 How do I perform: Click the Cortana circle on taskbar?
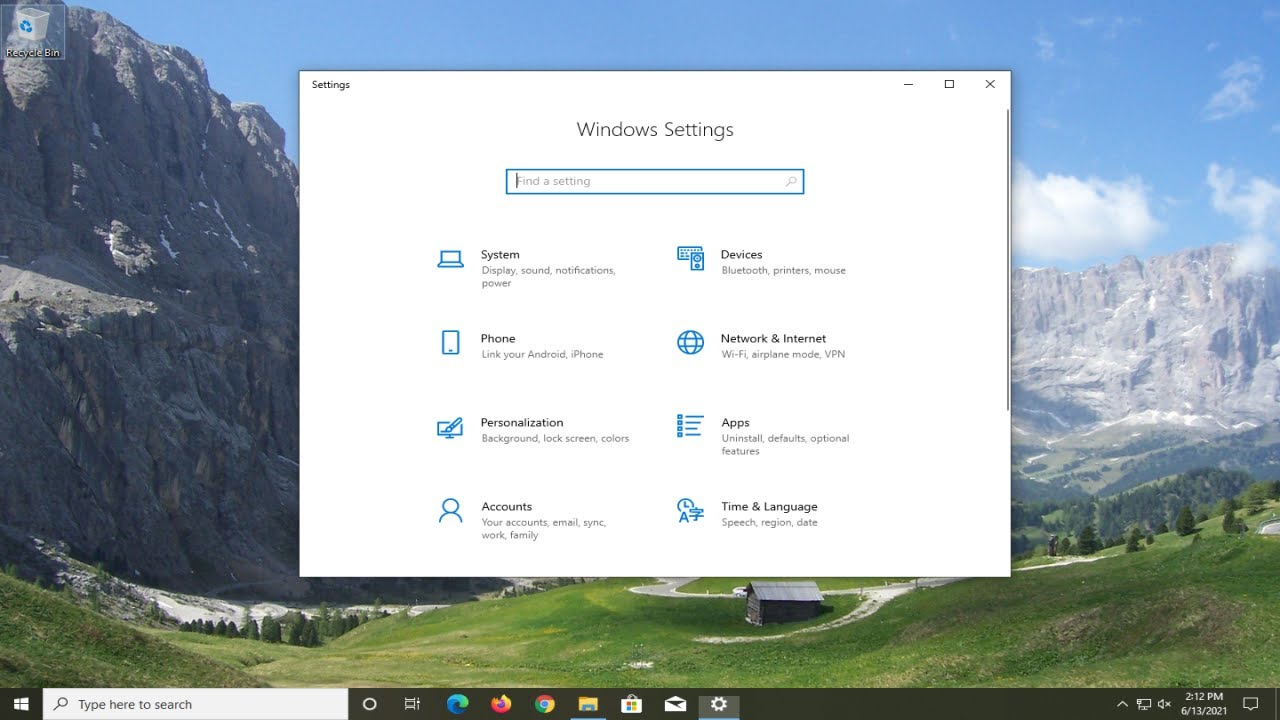point(369,704)
